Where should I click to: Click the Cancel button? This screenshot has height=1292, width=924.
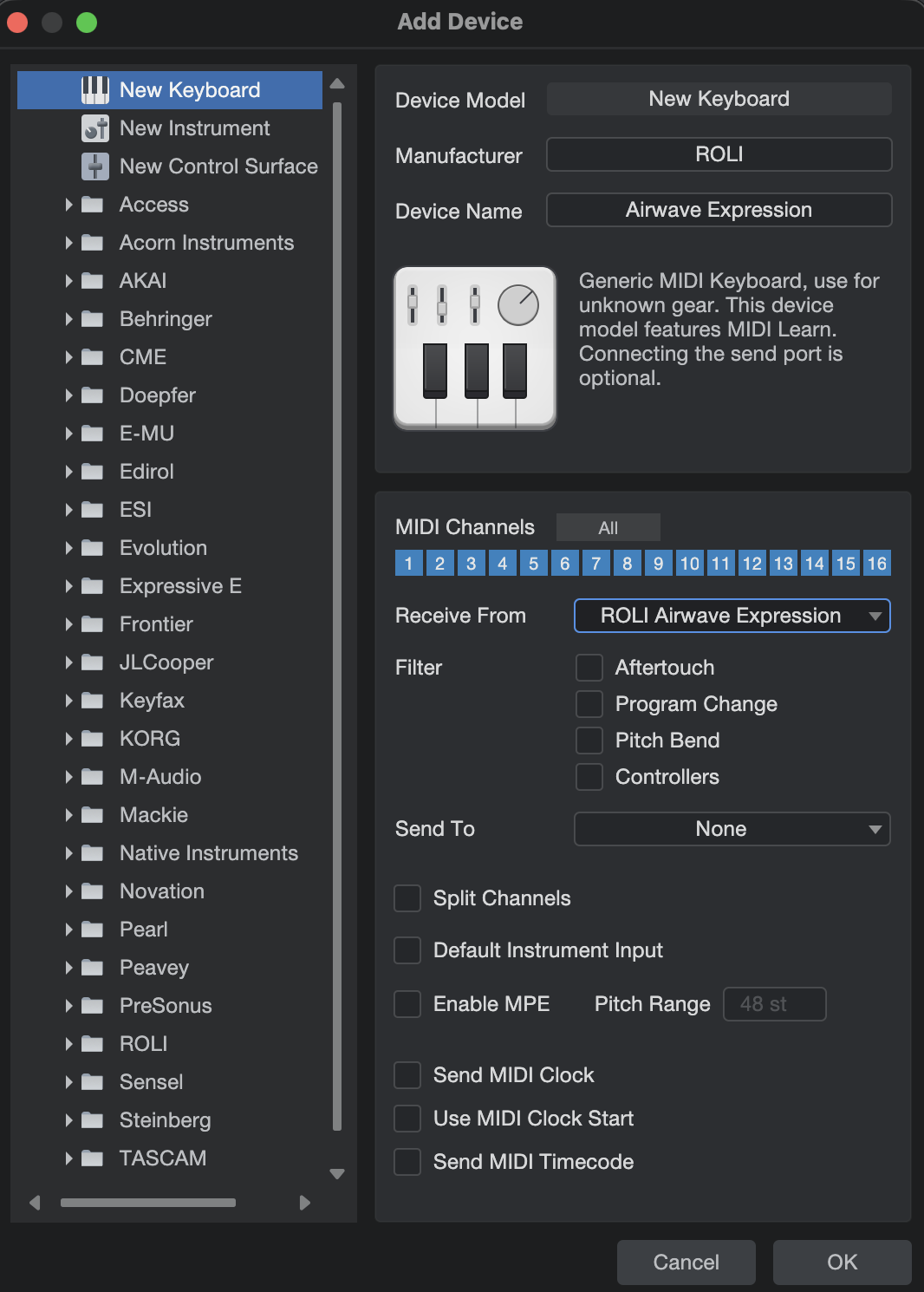[686, 1263]
